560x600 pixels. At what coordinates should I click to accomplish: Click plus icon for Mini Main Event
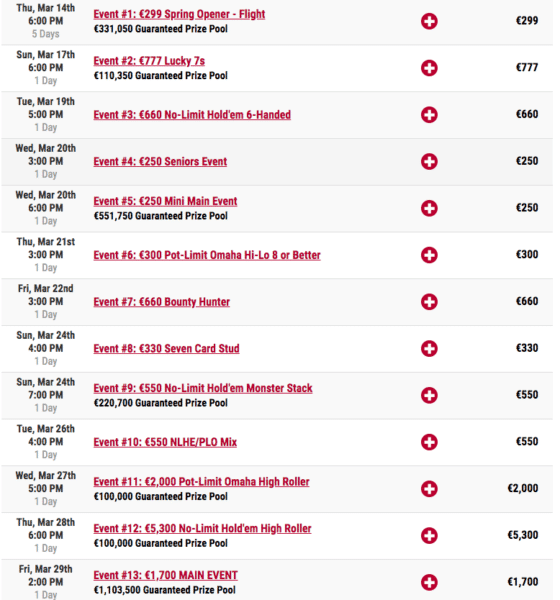click(429, 208)
